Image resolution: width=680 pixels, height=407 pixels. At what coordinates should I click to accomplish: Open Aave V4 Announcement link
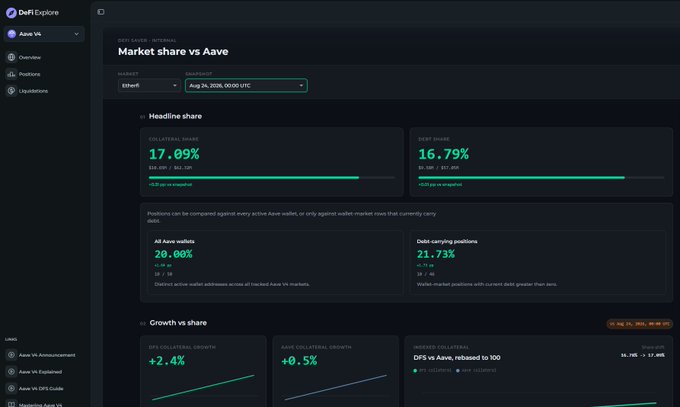[x=47, y=355]
